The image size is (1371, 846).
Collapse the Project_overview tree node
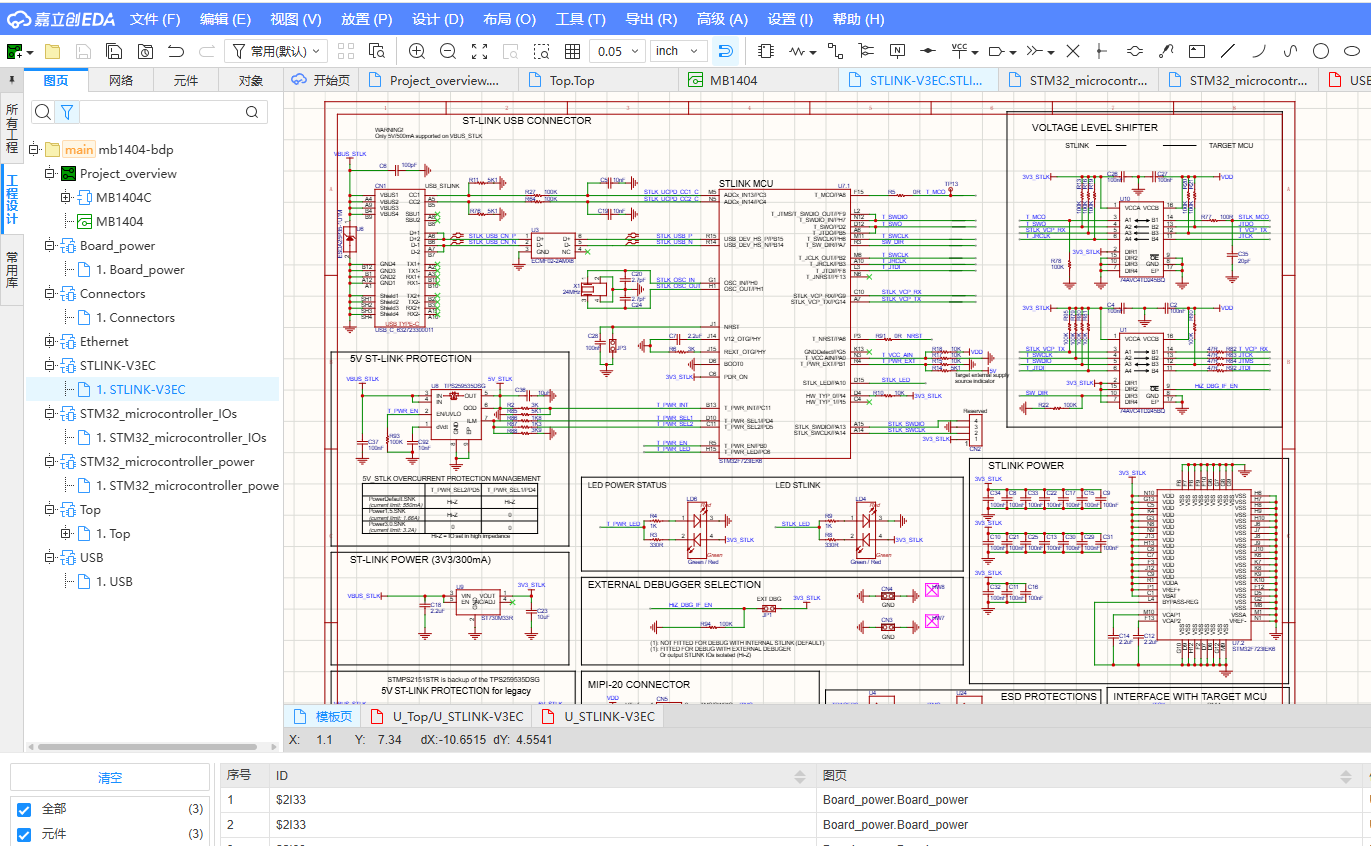point(48,174)
